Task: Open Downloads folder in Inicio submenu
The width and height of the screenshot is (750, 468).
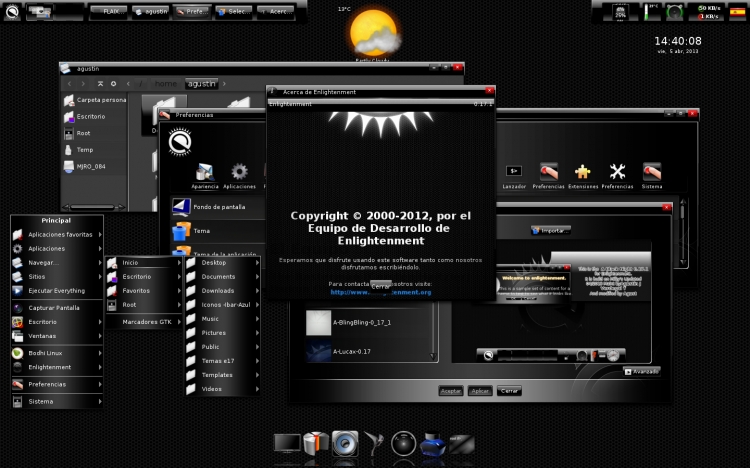Action: [x=223, y=291]
